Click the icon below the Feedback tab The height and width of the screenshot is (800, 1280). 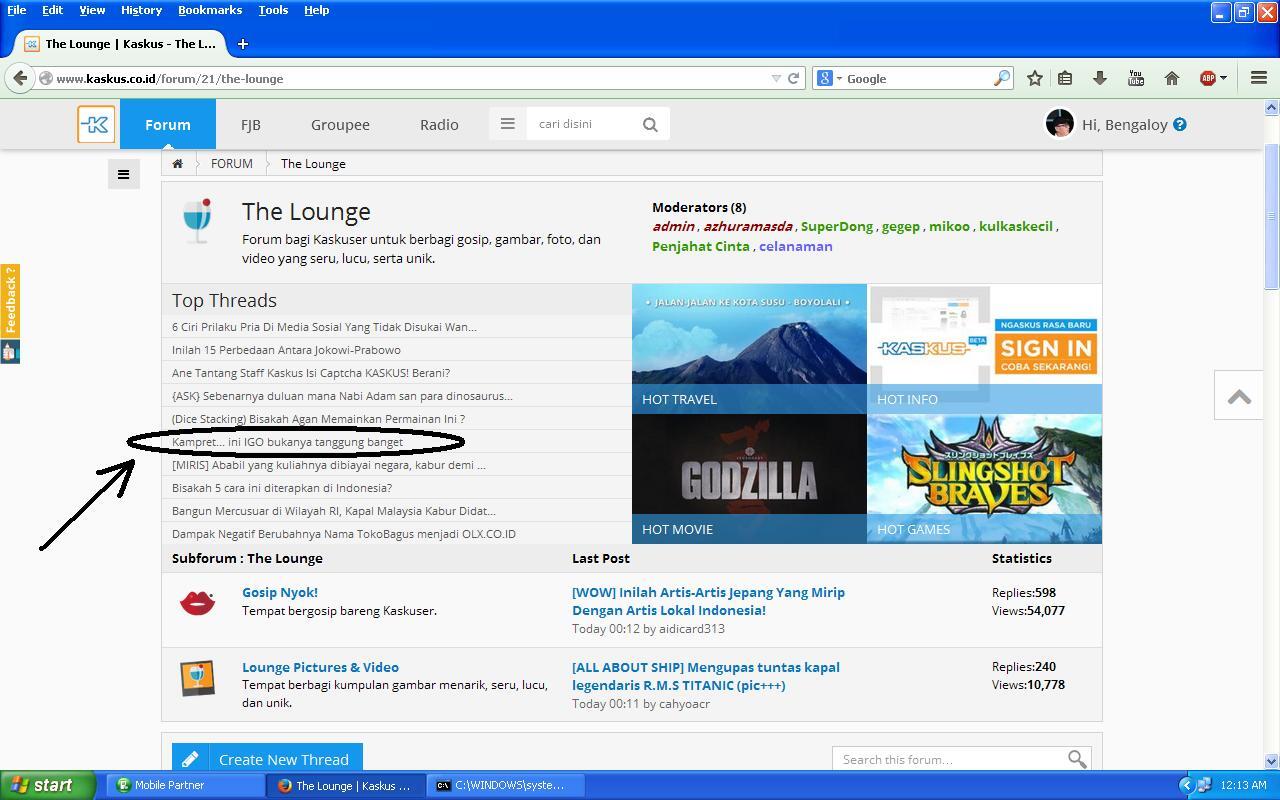[x=10, y=351]
